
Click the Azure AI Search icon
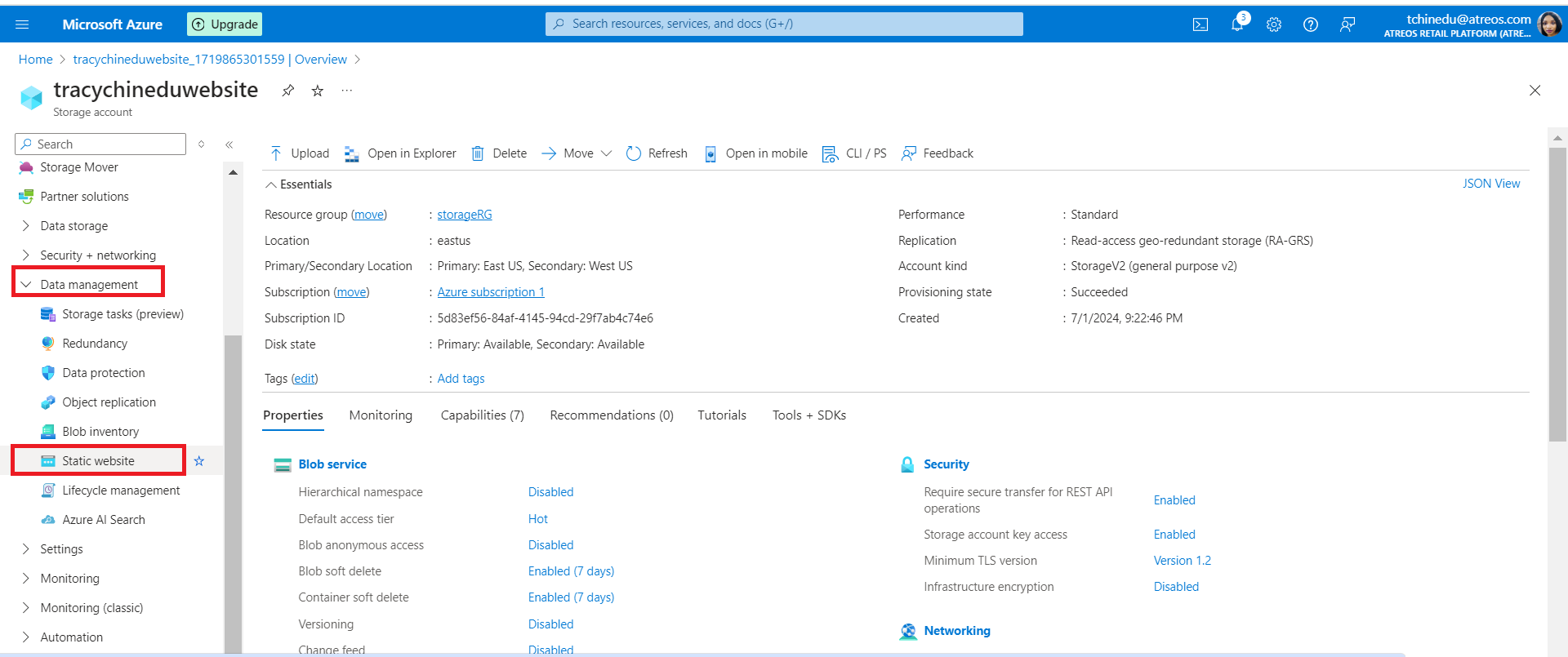click(x=48, y=520)
